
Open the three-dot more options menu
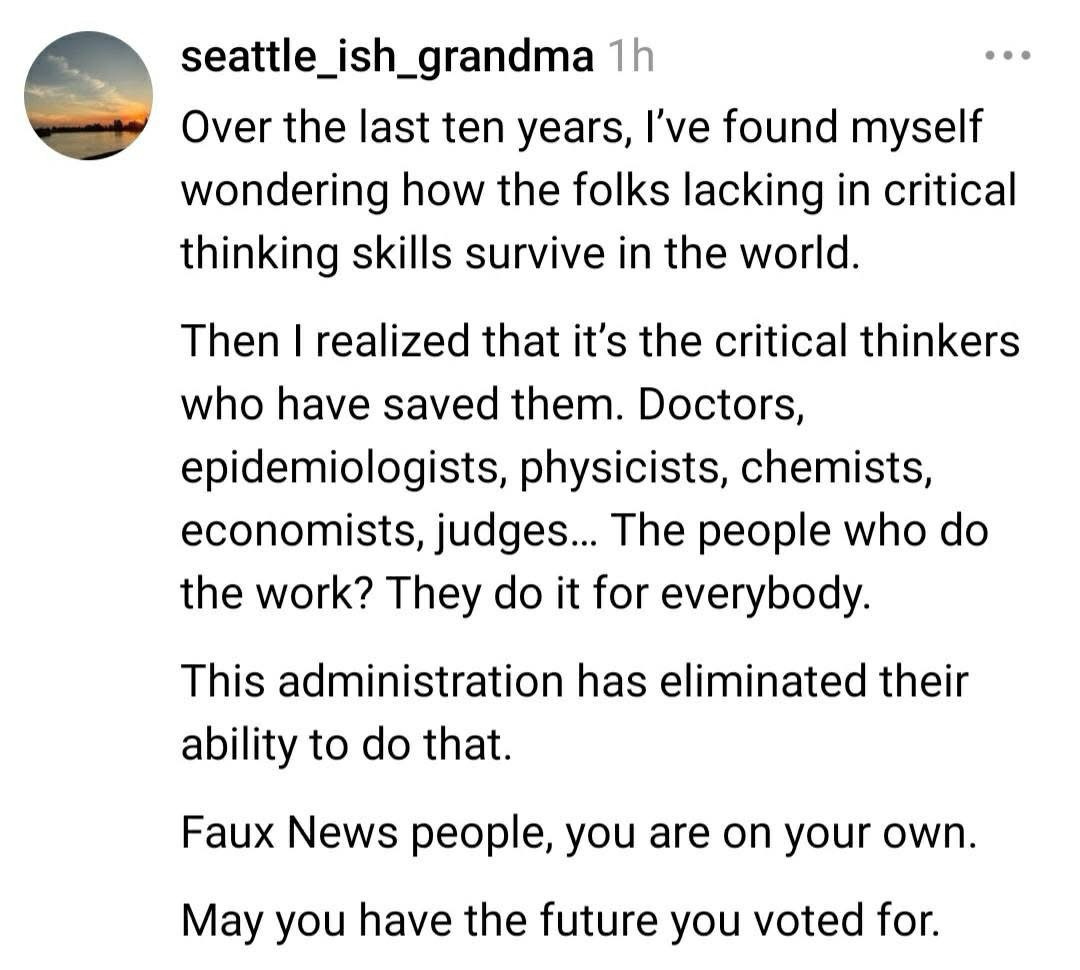tap(1008, 55)
